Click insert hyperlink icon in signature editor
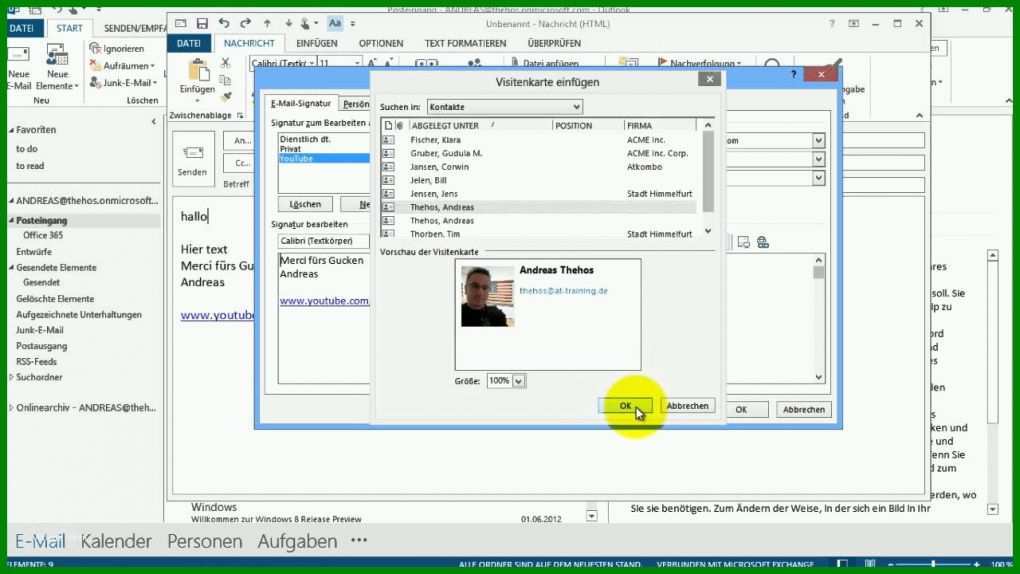1020x574 pixels. [763, 242]
